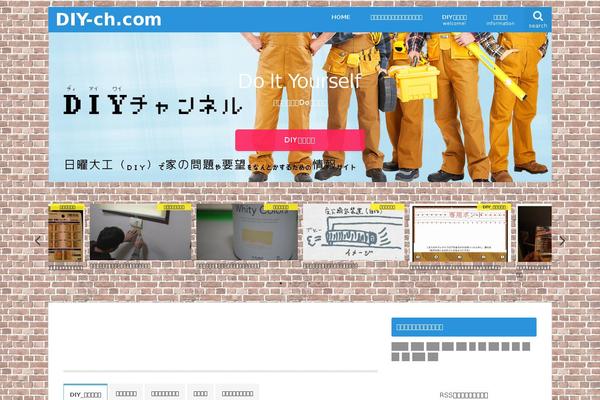Click the Do It Yourself hero heading
Viewport: 600px width, 400px height.
pos(300,81)
